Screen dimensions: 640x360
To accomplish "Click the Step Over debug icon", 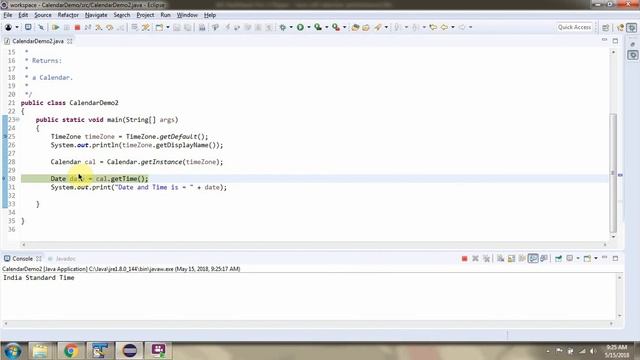I will tap(109, 27).
